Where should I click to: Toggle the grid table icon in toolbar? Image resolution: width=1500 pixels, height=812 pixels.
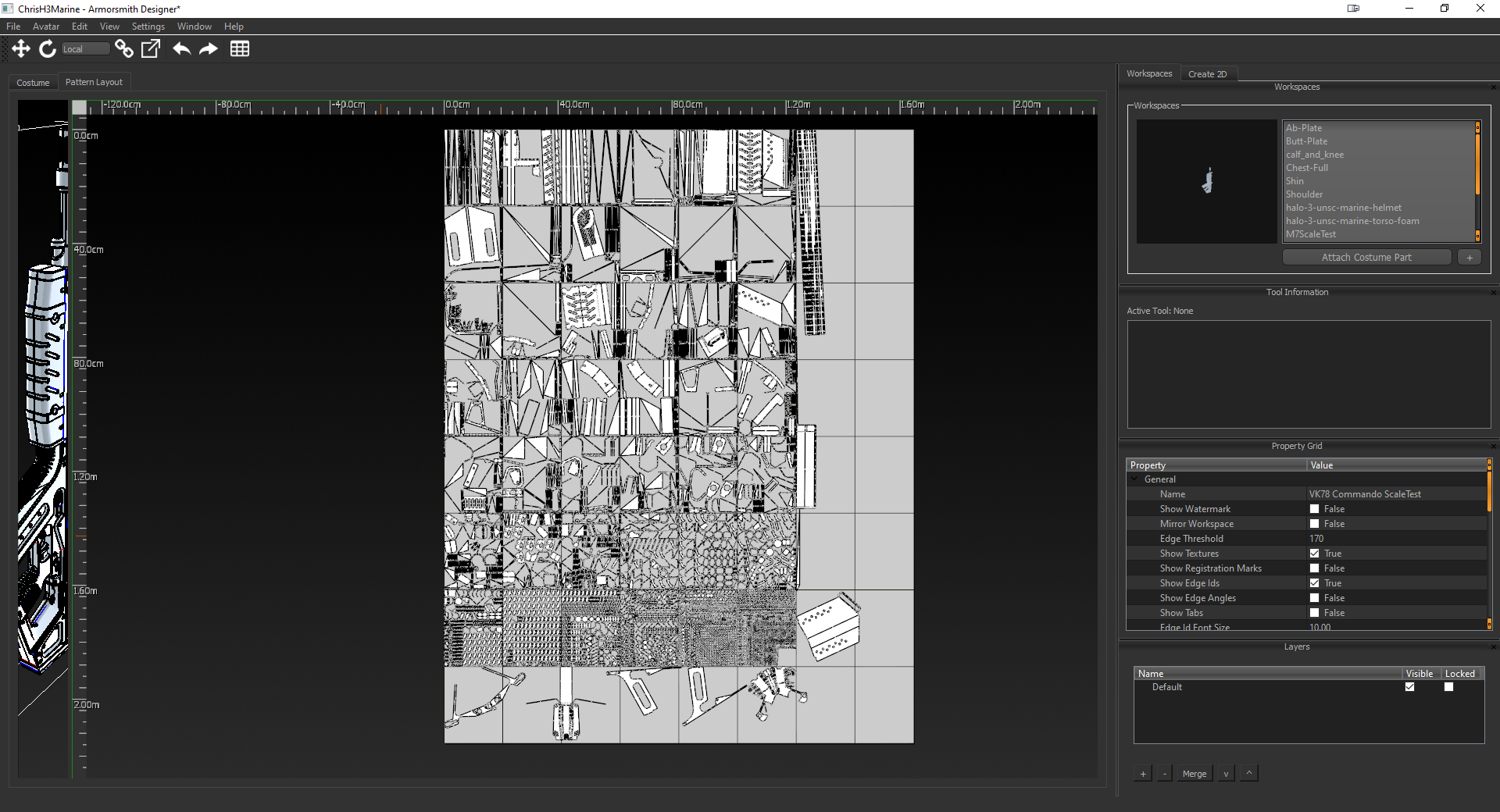coord(240,48)
